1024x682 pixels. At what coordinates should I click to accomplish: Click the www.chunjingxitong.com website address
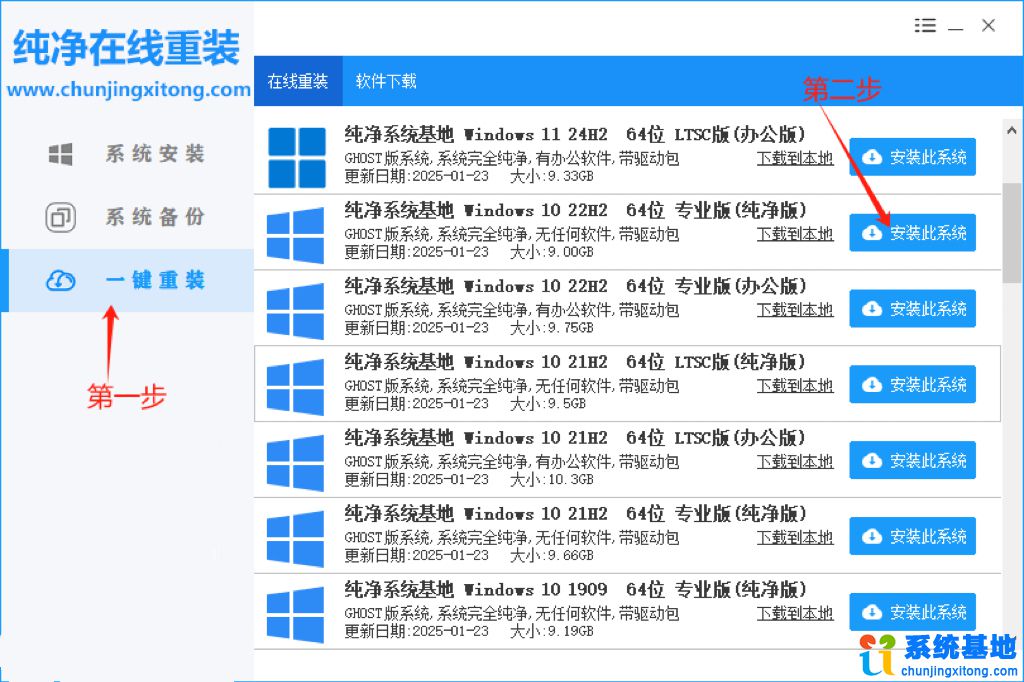(129, 89)
